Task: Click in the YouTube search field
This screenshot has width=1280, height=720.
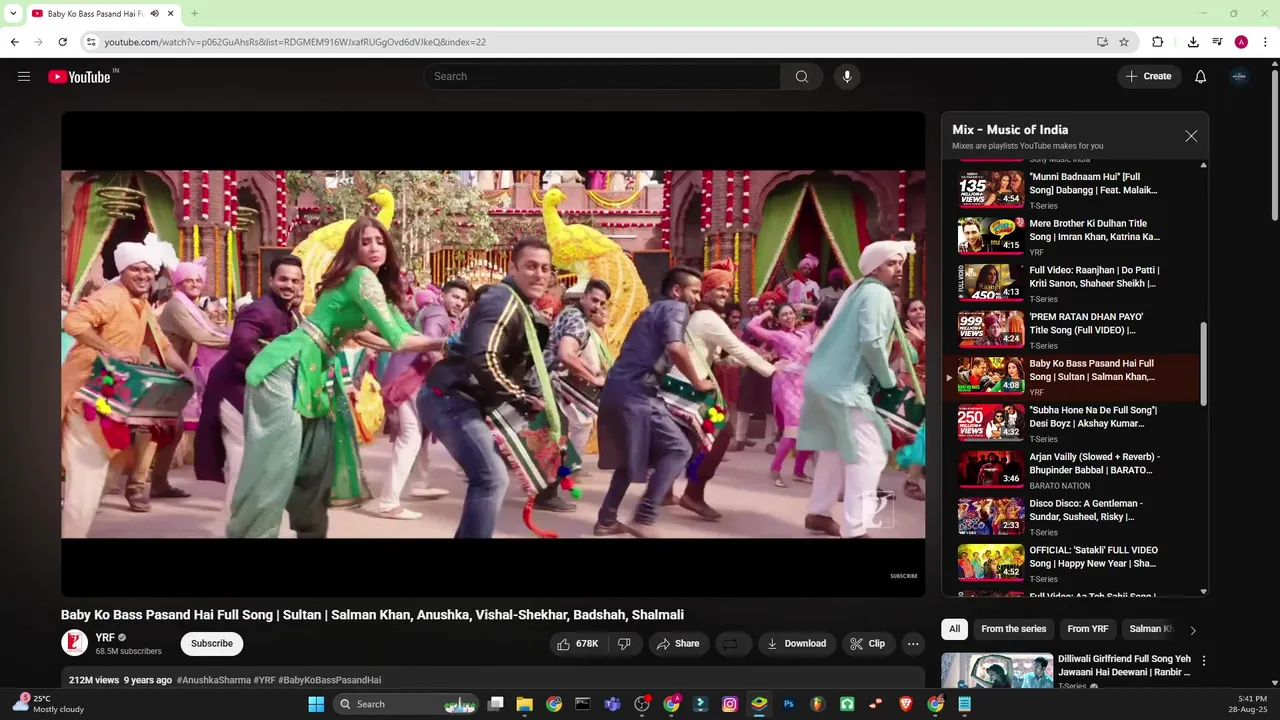Action: coord(602,76)
